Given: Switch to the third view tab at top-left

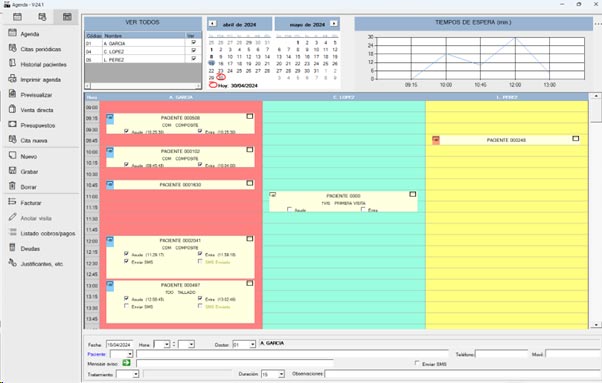Looking at the screenshot, I should (67, 17).
